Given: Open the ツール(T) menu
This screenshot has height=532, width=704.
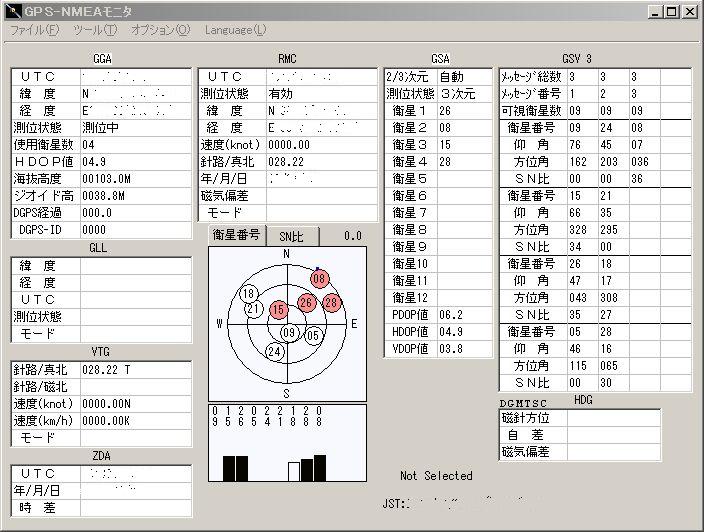Looking at the screenshot, I should pos(95,30).
